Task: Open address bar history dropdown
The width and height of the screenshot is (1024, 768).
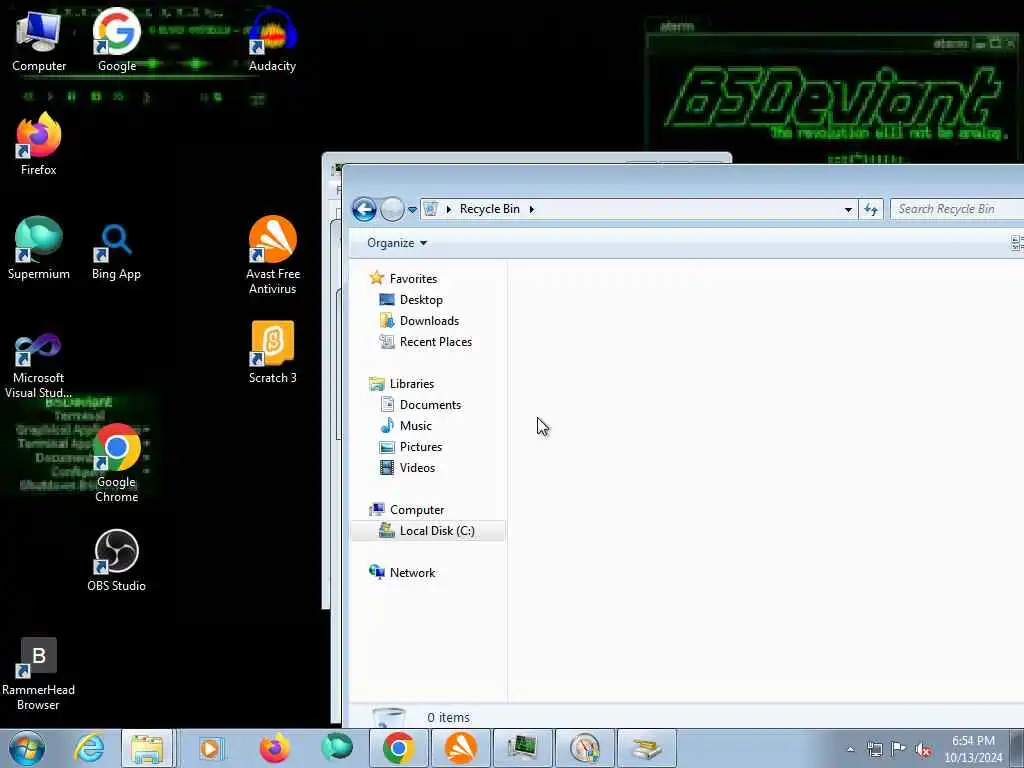Action: coord(848,210)
